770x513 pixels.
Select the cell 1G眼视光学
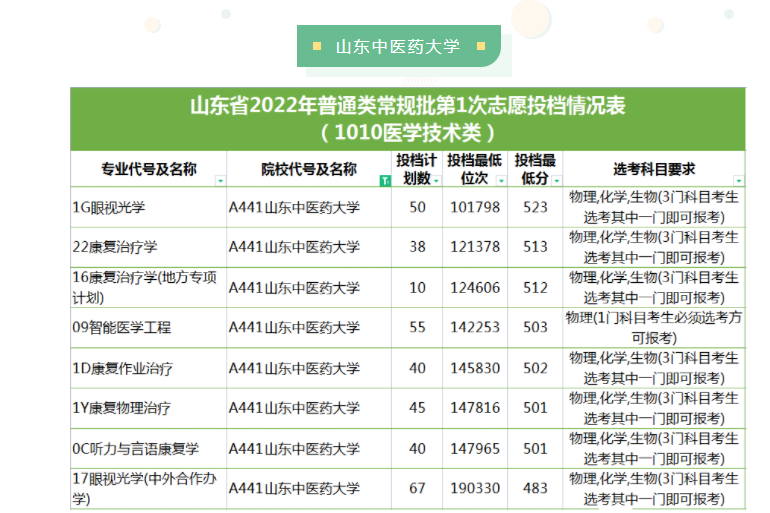(149, 207)
